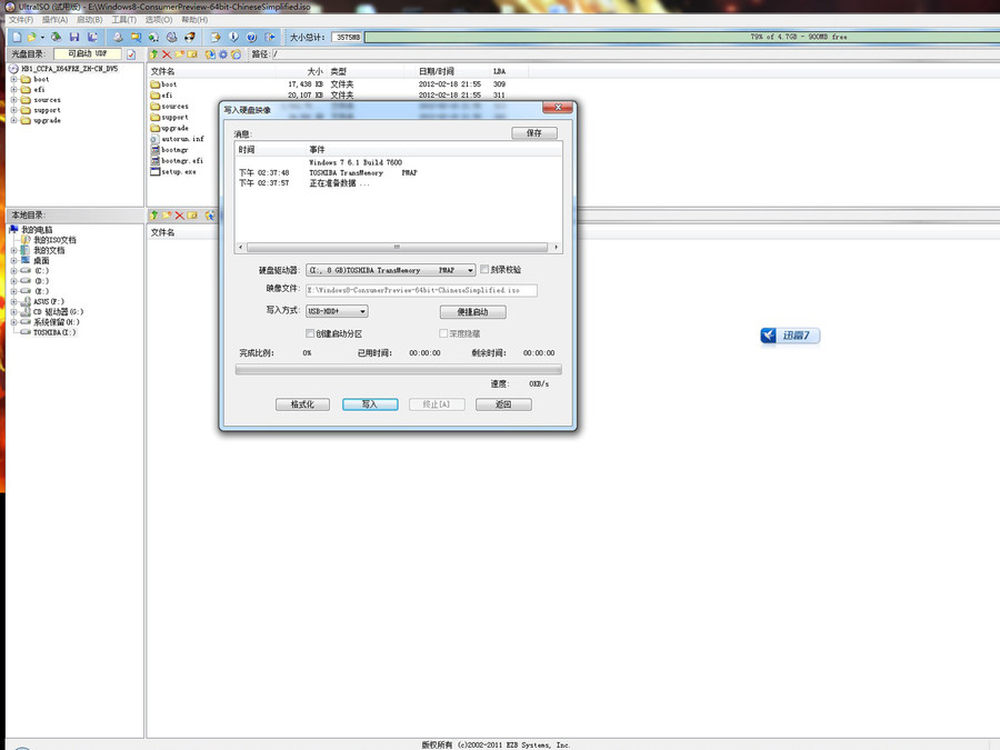Click the boot image checkmark icon beside 可启动 UDF
Viewport: 1000px width, 750px height.
pyautogui.click(x=131, y=54)
